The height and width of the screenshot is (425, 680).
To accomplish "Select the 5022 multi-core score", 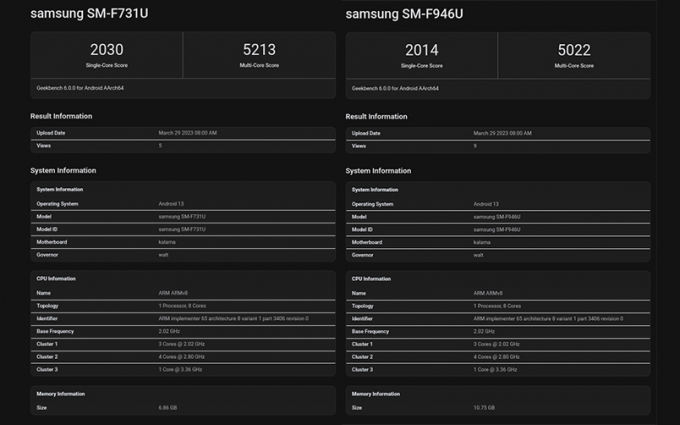I will (x=574, y=50).
